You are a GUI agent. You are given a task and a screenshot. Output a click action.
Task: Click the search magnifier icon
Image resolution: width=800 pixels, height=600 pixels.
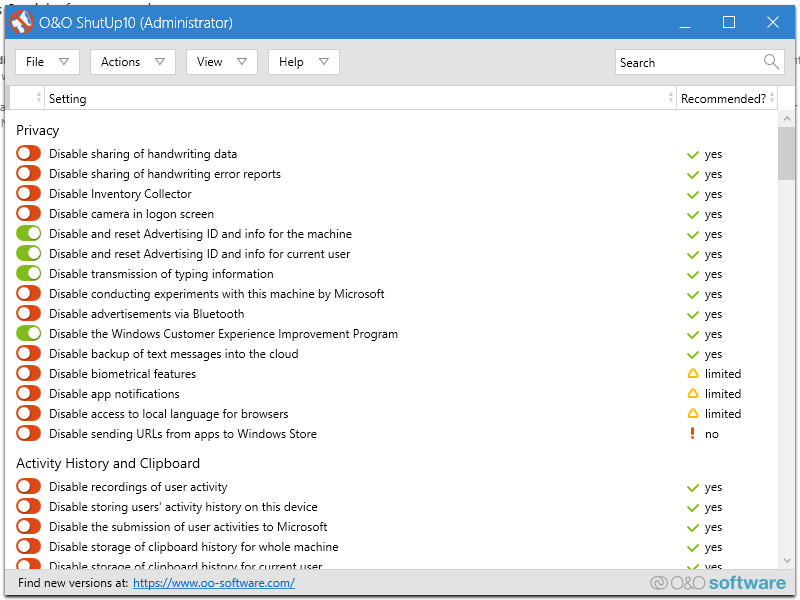click(x=771, y=62)
